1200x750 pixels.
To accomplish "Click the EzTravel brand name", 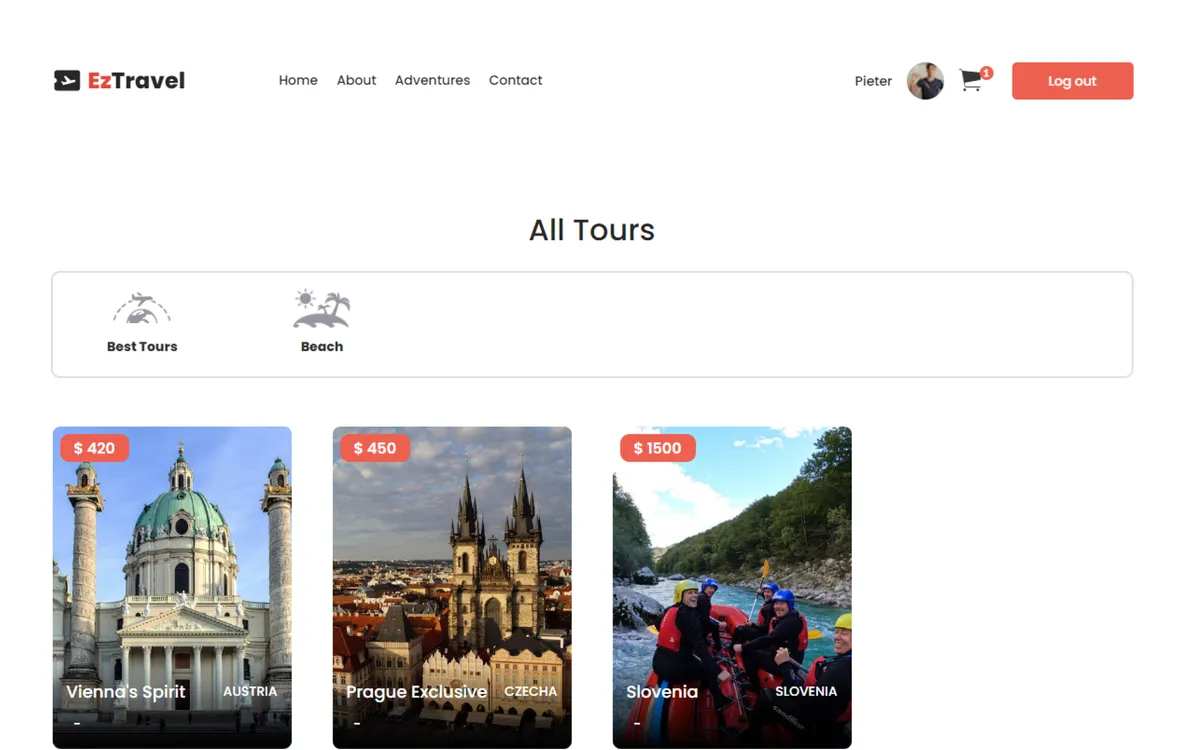I will pos(136,81).
